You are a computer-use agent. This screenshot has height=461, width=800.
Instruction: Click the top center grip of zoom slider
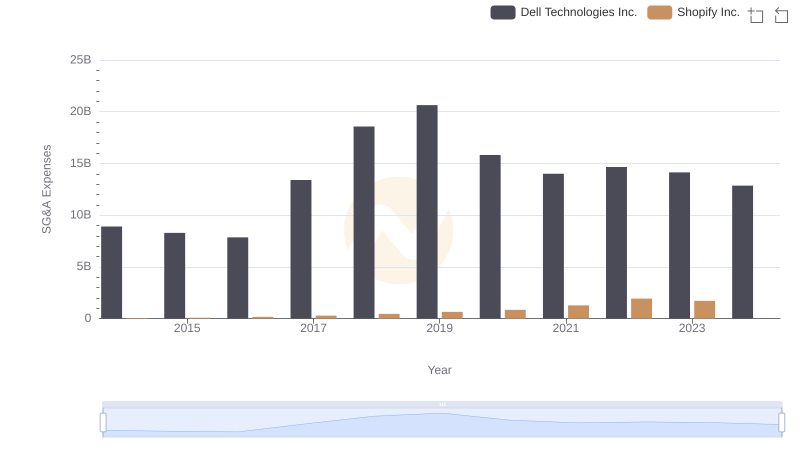point(442,404)
